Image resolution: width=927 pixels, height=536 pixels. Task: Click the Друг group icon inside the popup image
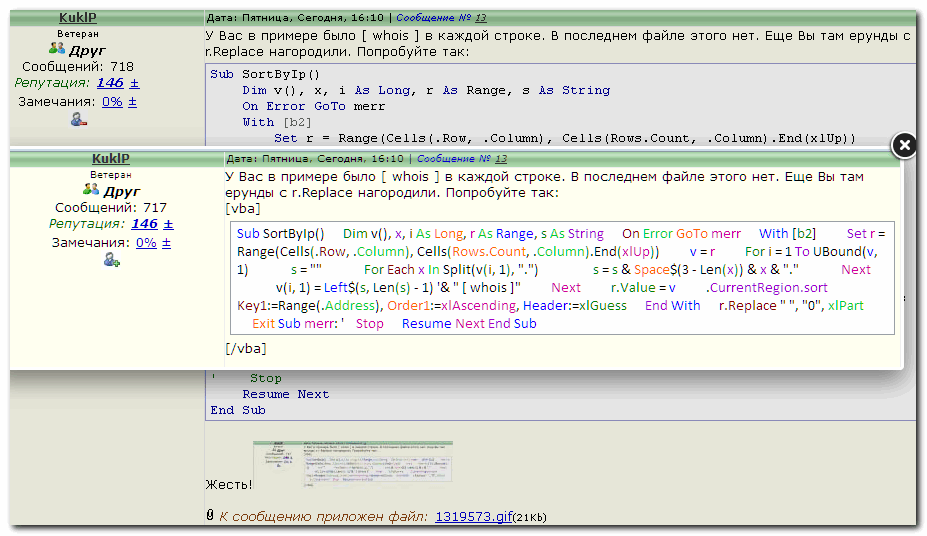pos(90,189)
